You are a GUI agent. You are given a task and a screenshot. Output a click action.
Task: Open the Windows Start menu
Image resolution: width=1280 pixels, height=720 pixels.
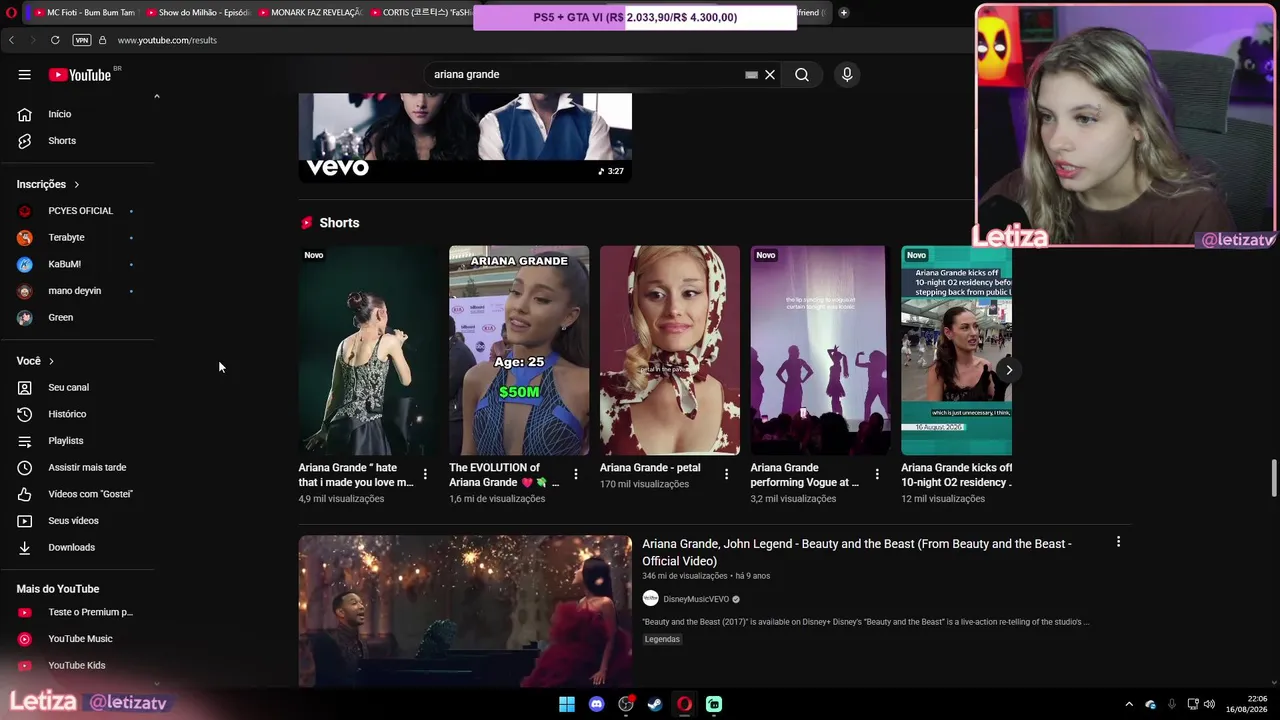point(567,704)
